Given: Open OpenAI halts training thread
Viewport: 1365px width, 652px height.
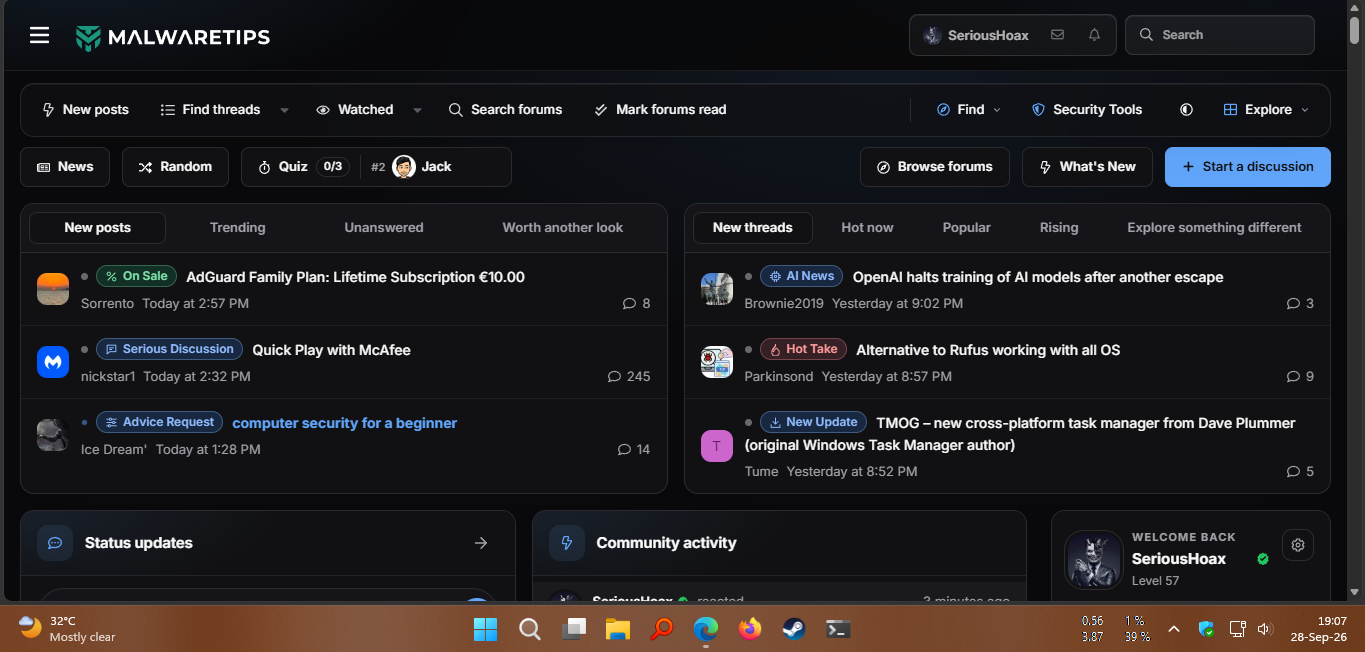Looking at the screenshot, I should pos(1038,277).
